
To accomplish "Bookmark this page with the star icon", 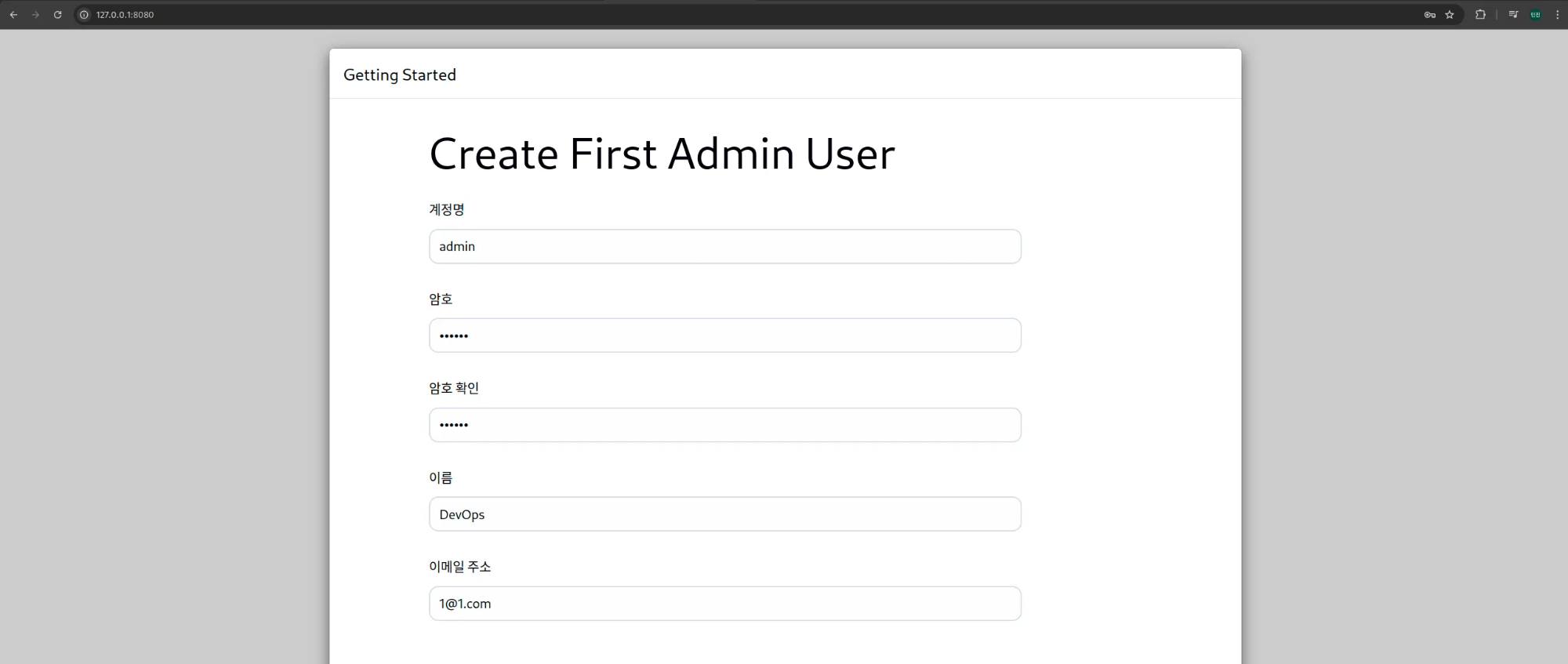I will [1450, 15].
